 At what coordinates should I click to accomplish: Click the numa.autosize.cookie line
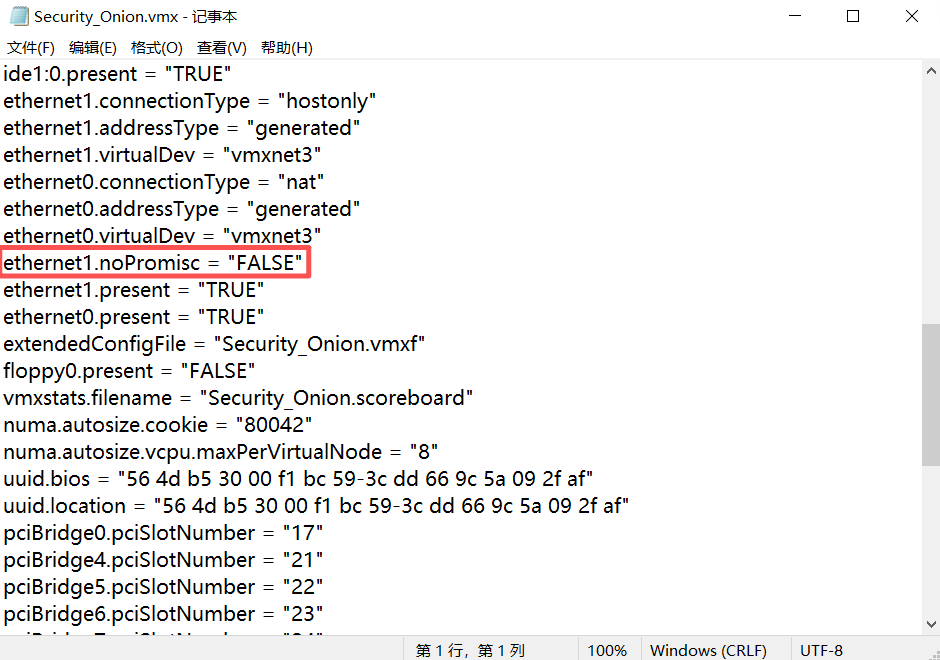pyautogui.click(x=158, y=424)
